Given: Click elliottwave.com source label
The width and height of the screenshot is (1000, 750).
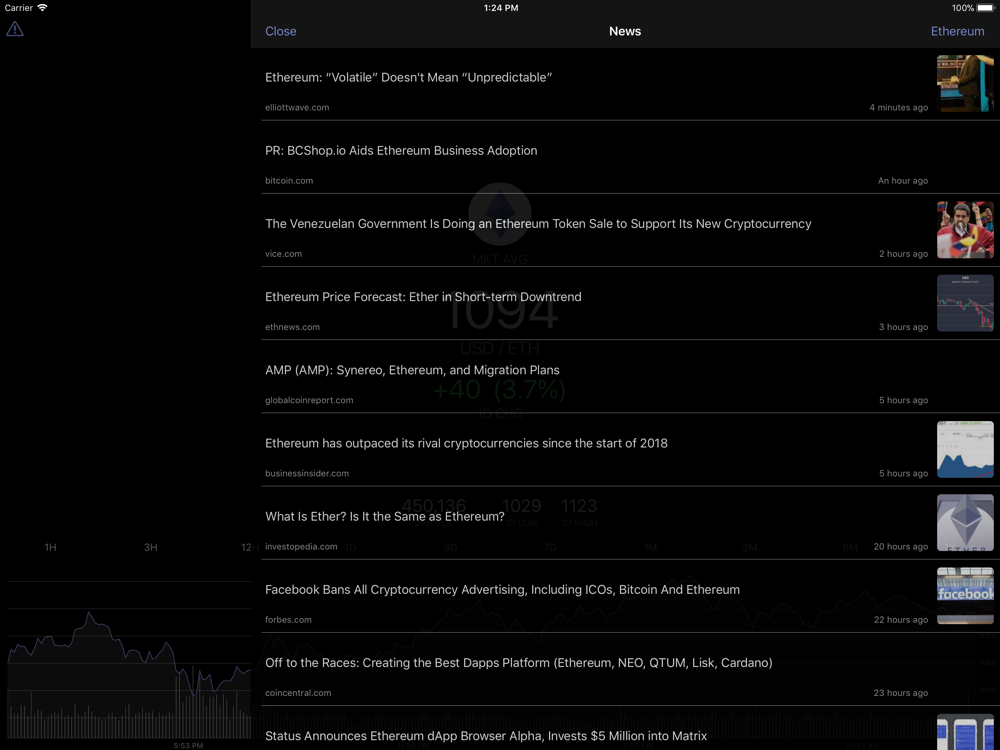Looking at the screenshot, I should pyautogui.click(x=297, y=108).
